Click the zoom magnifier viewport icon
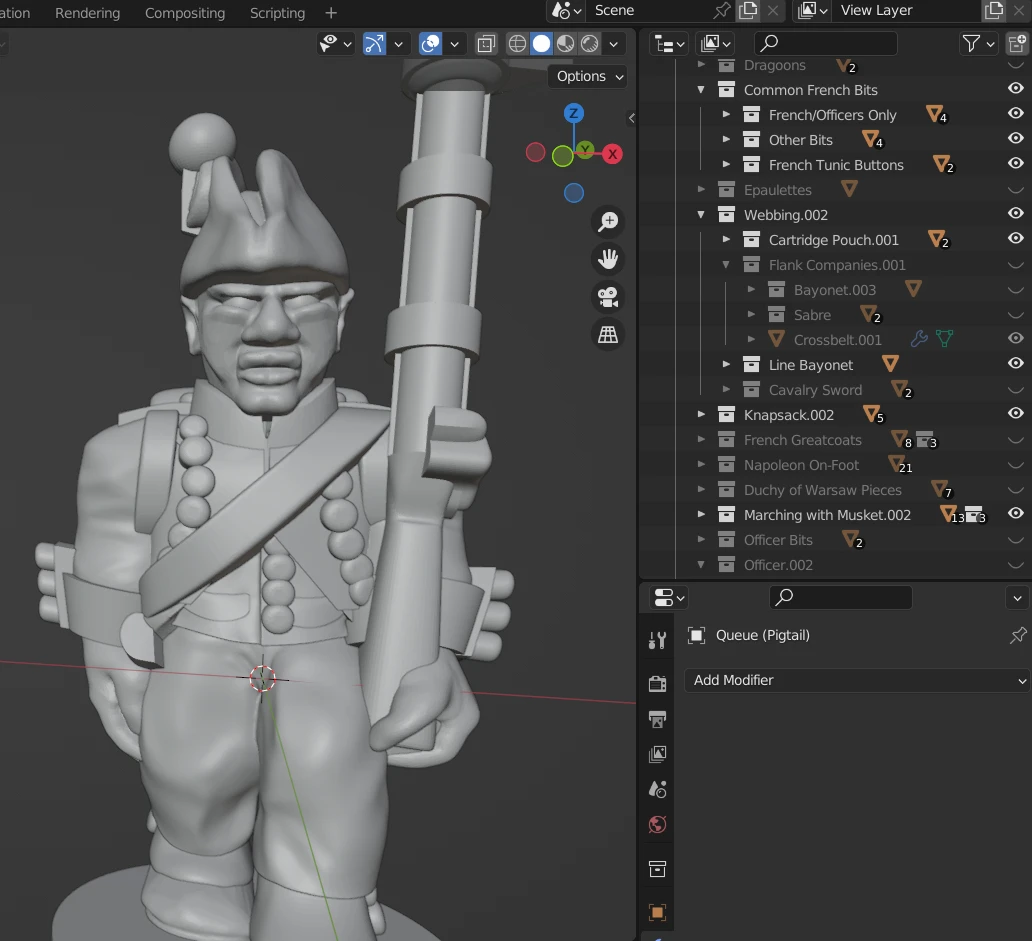1032x941 pixels. [607, 221]
